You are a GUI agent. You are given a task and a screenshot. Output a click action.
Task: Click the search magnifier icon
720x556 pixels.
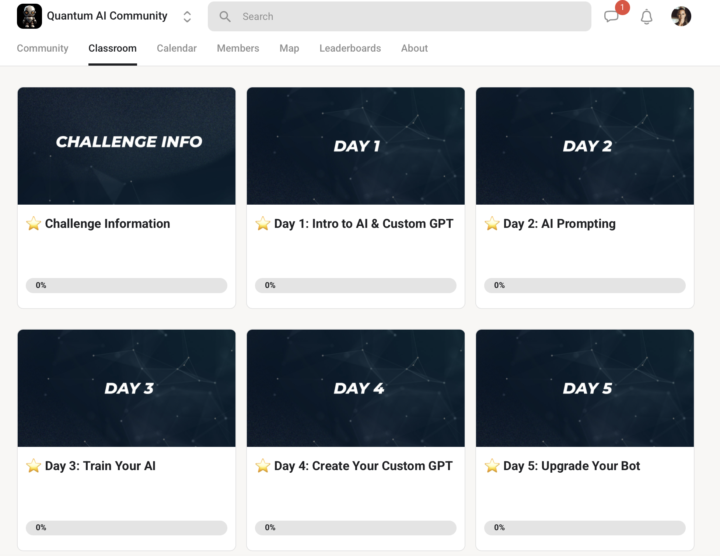tap(225, 17)
